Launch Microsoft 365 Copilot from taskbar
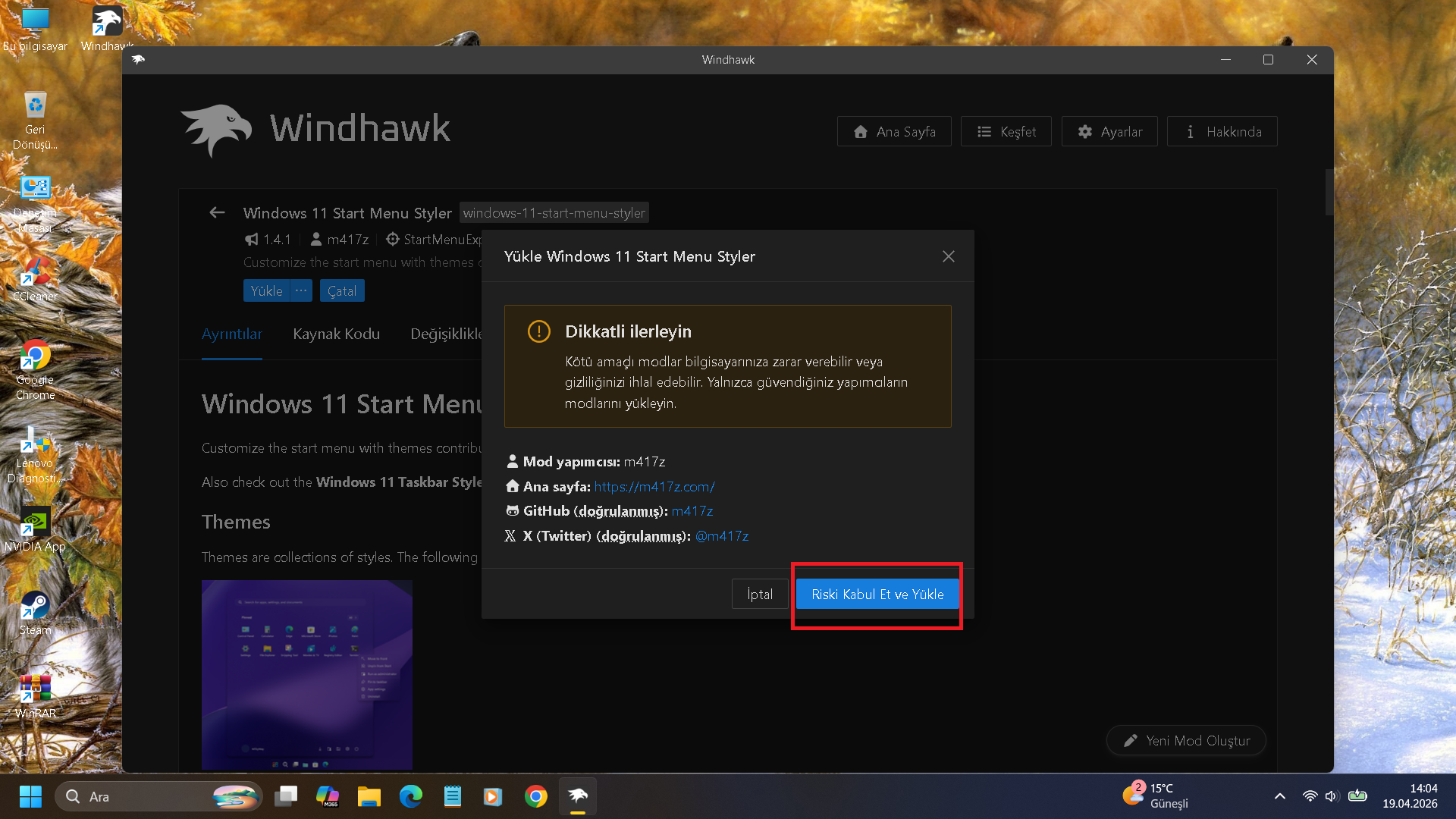This screenshot has width=1456, height=819. click(328, 797)
